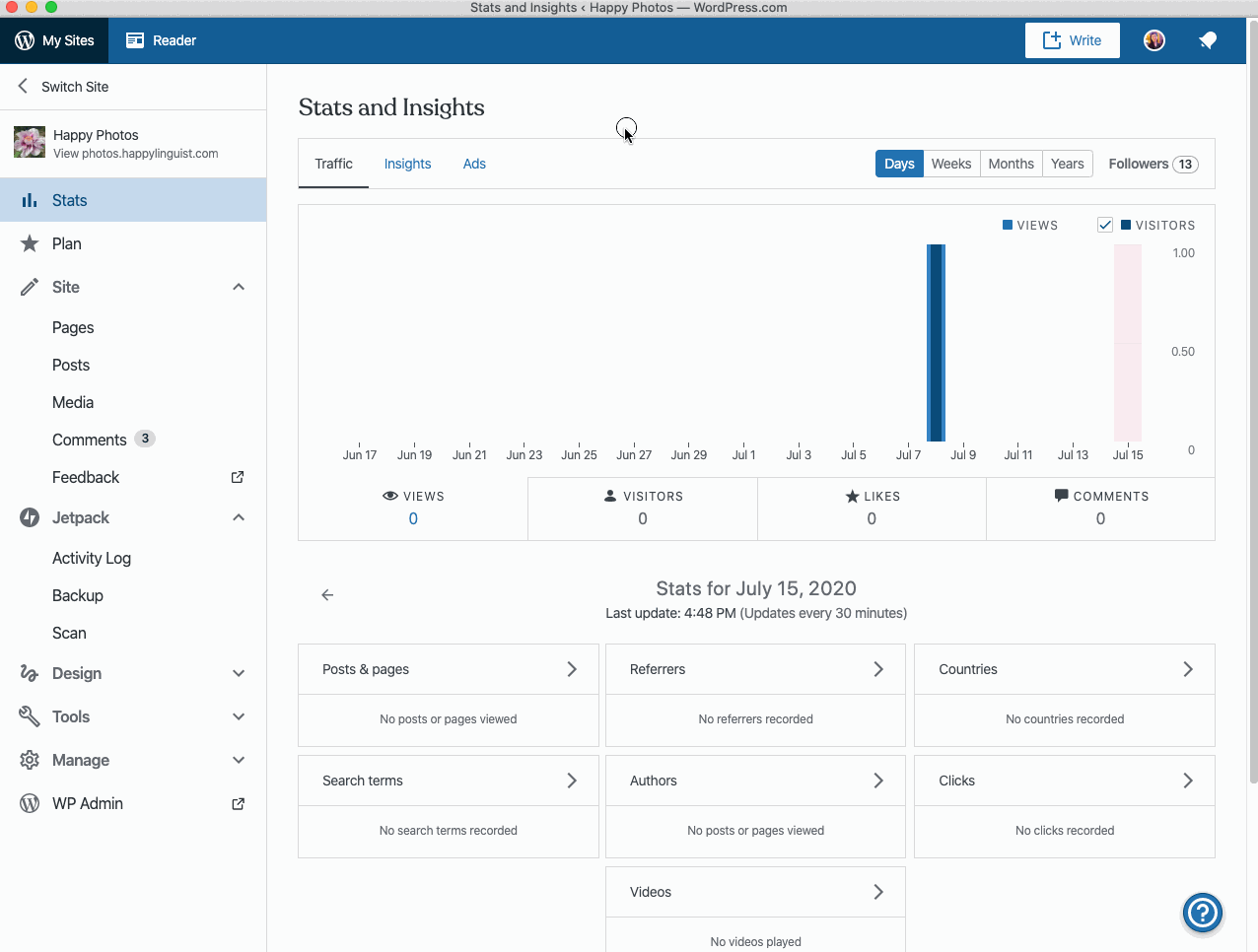1258x952 pixels.
Task: Select the Days period view
Action: click(x=899, y=164)
